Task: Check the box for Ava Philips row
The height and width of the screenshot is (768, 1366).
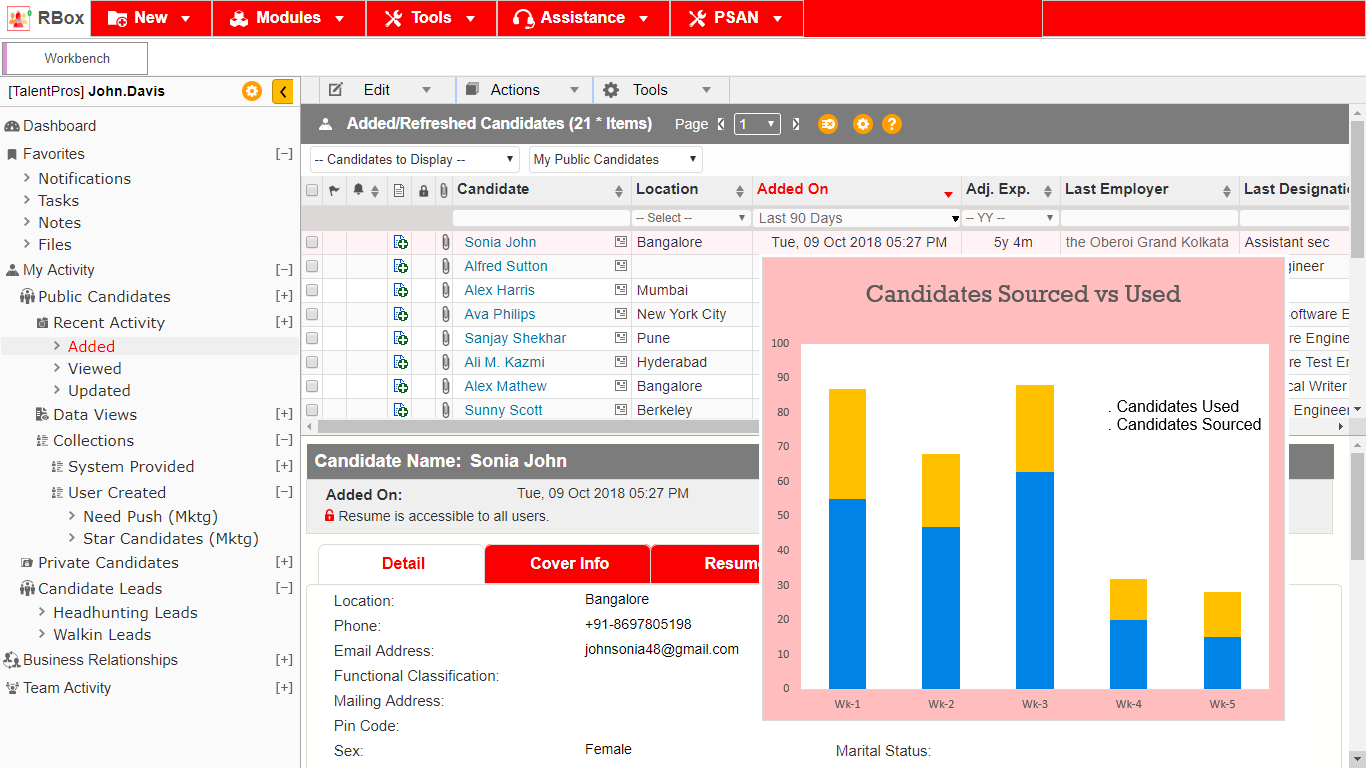Action: click(312, 314)
